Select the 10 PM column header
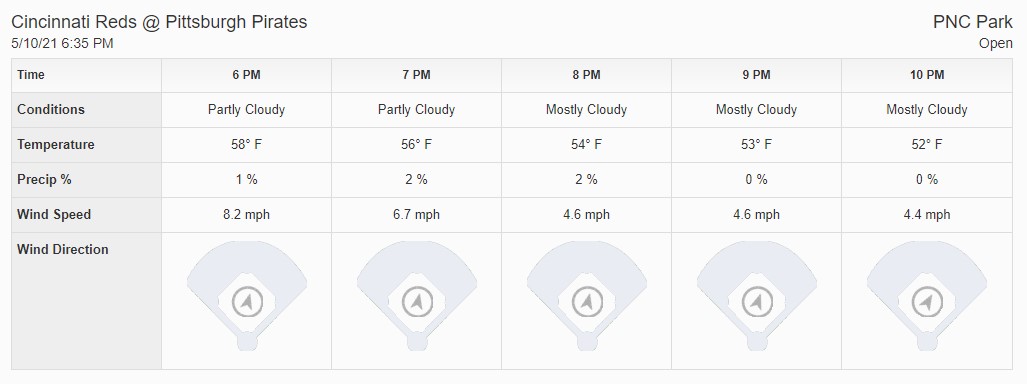The image size is (1027, 384). (x=927, y=75)
